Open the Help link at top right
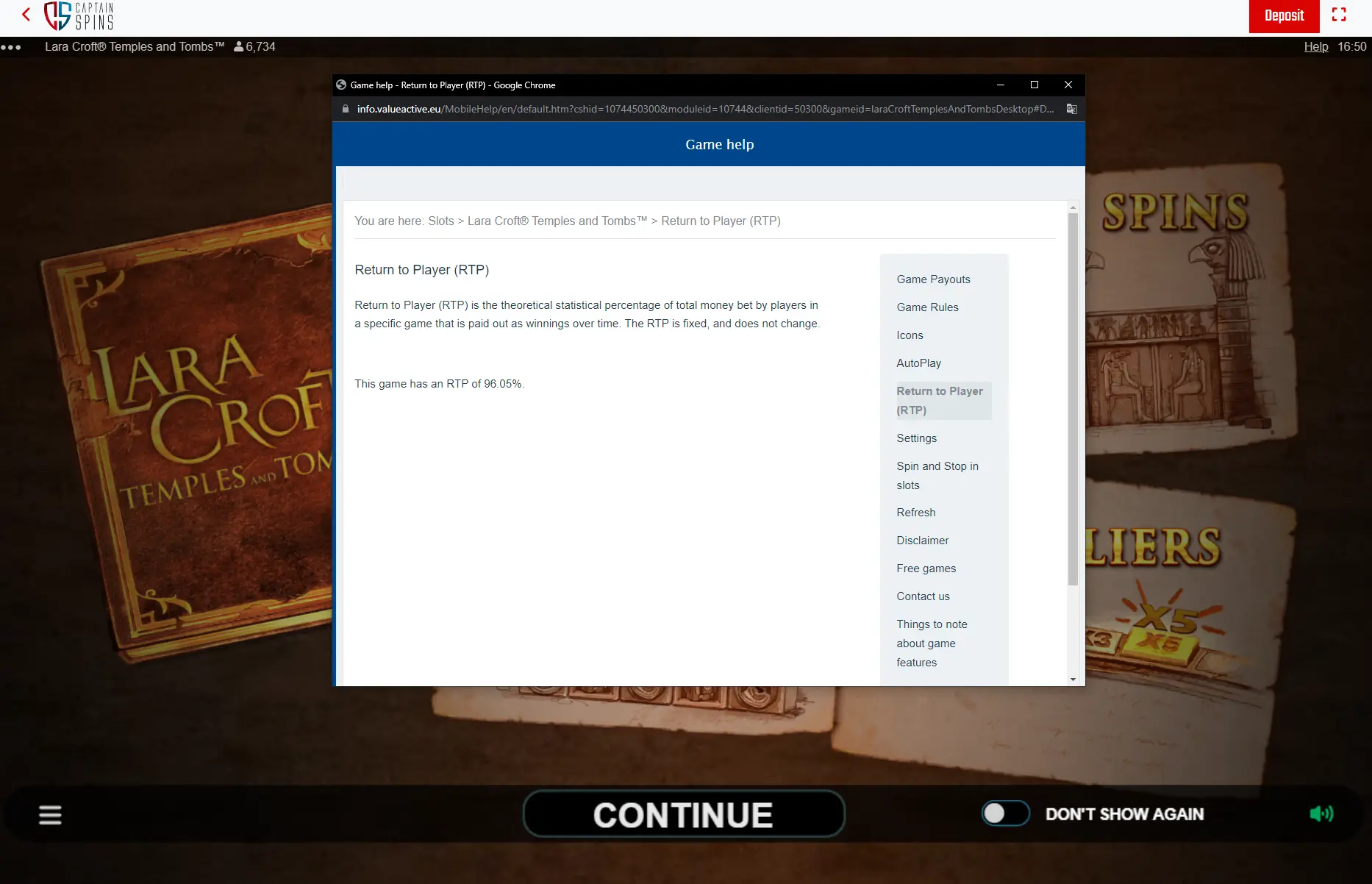The height and width of the screenshot is (884, 1372). point(1316,46)
